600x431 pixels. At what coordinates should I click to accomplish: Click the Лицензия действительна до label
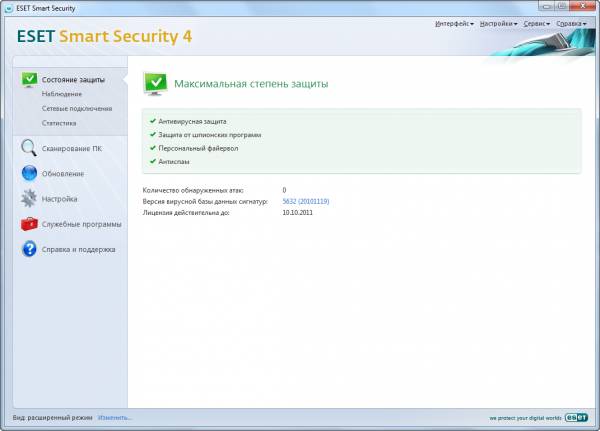(186, 212)
